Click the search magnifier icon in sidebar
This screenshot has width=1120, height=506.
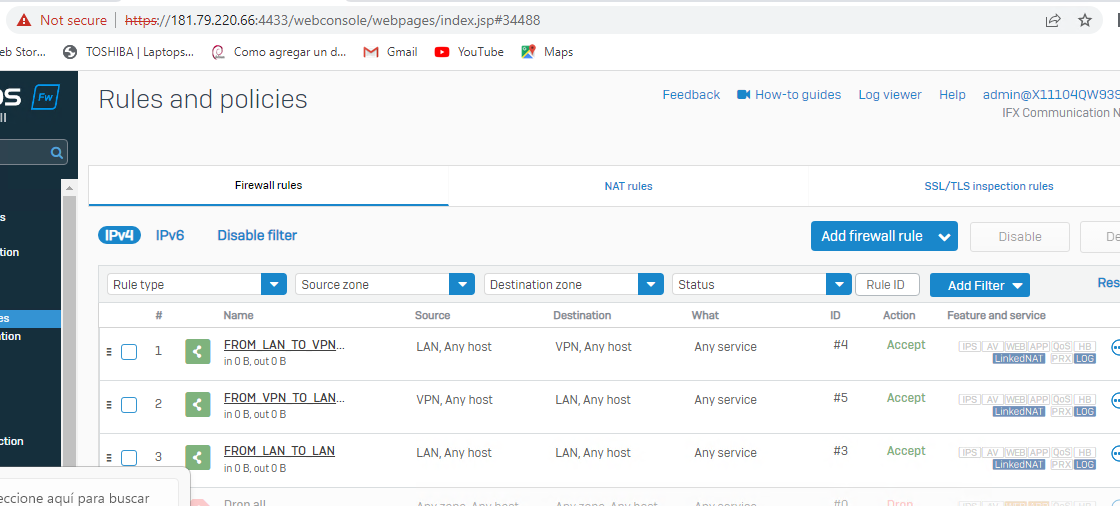click(57, 153)
